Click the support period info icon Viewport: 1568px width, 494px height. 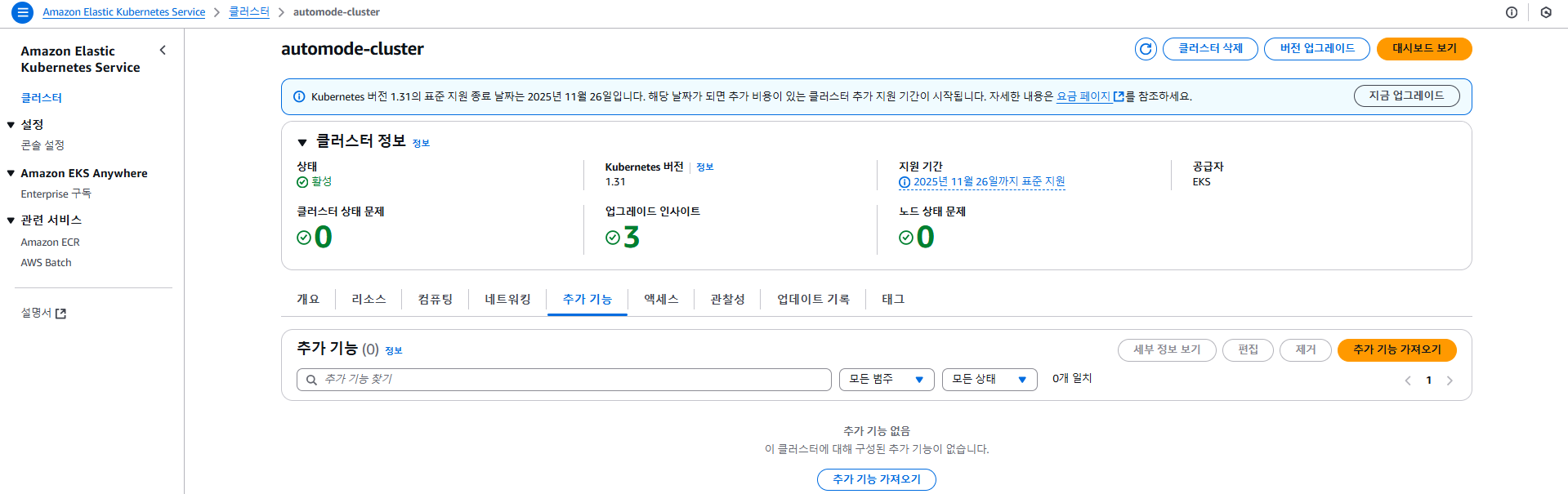click(905, 182)
